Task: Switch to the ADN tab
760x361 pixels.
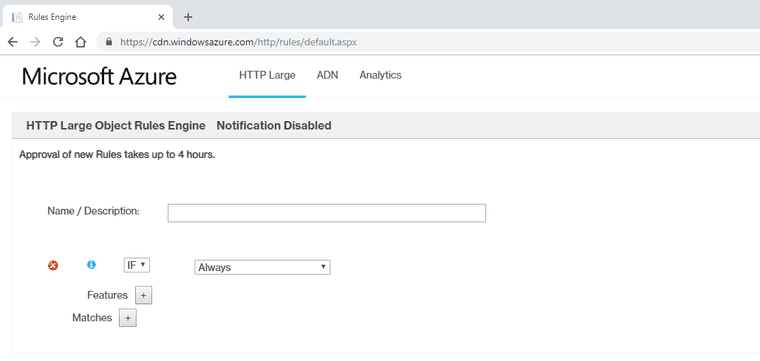Action: [328, 76]
